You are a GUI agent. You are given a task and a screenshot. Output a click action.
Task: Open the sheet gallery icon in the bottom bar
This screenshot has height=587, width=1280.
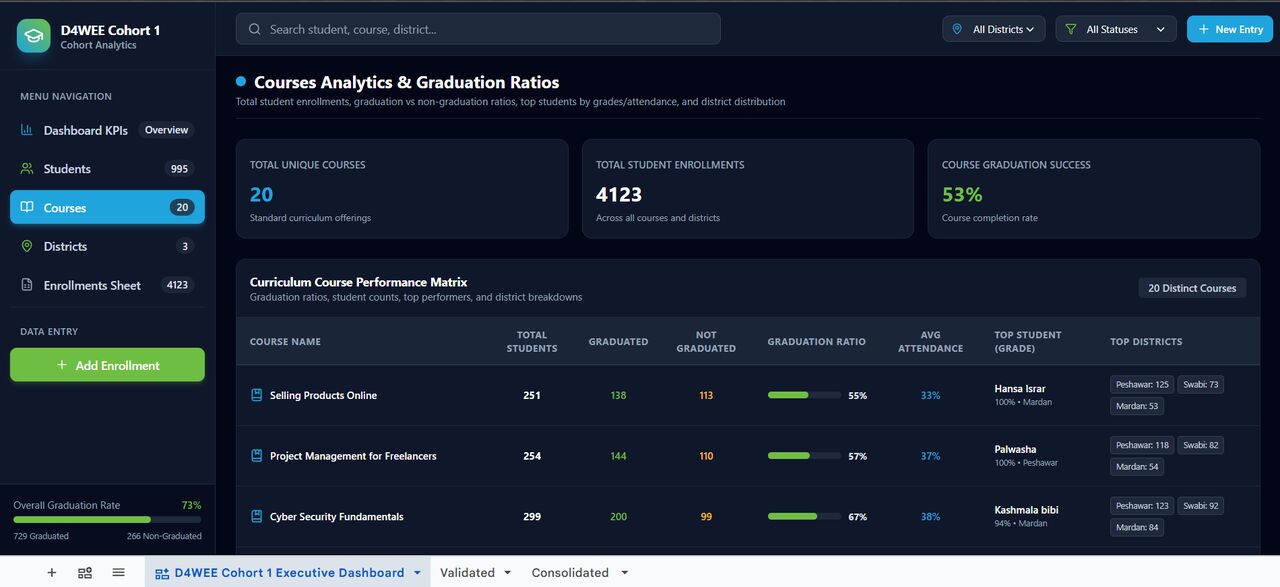coord(85,572)
